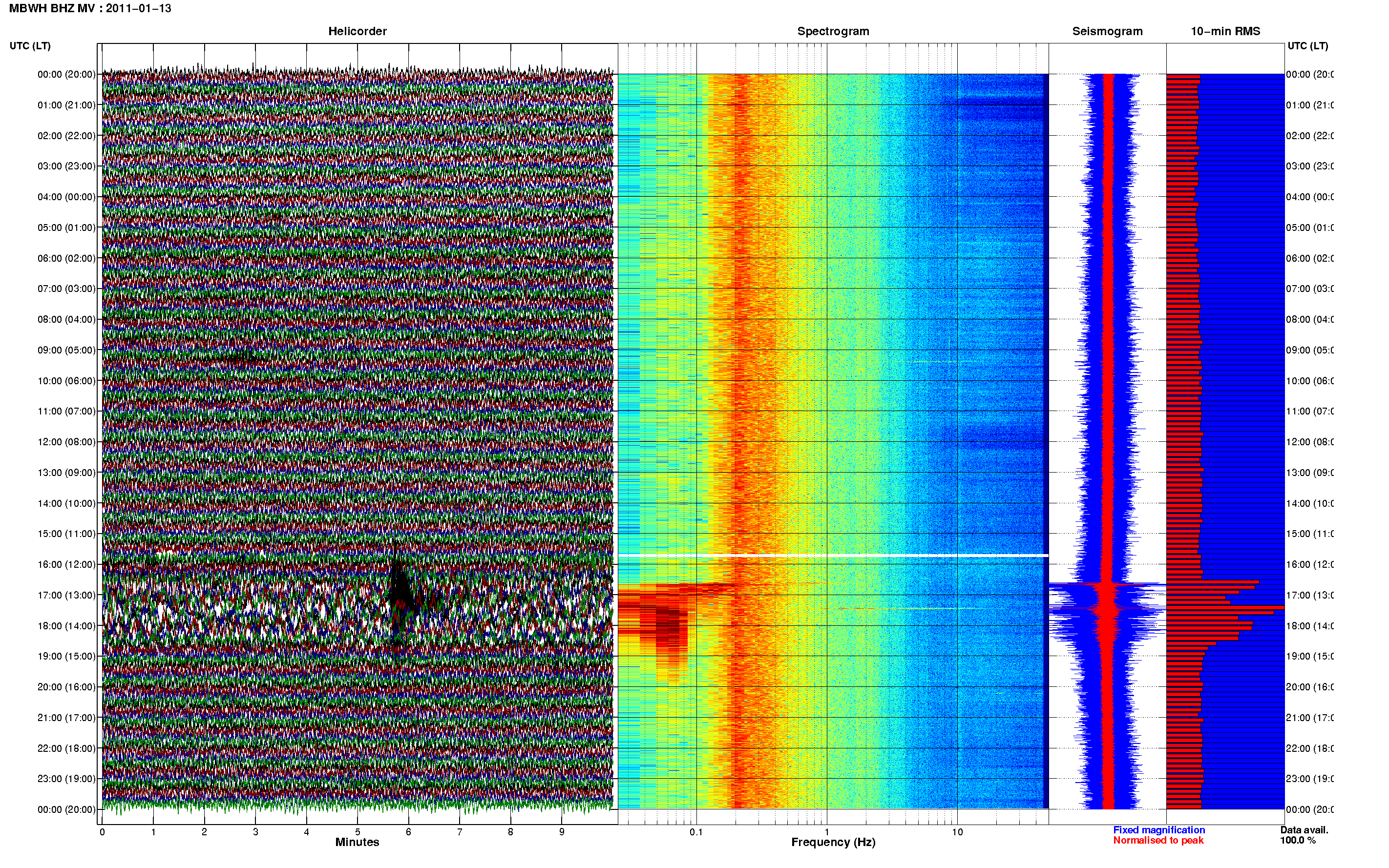This screenshot has width=1389, height=868.
Task: Click the Minutes axis label under helicorder
Action: (357, 842)
